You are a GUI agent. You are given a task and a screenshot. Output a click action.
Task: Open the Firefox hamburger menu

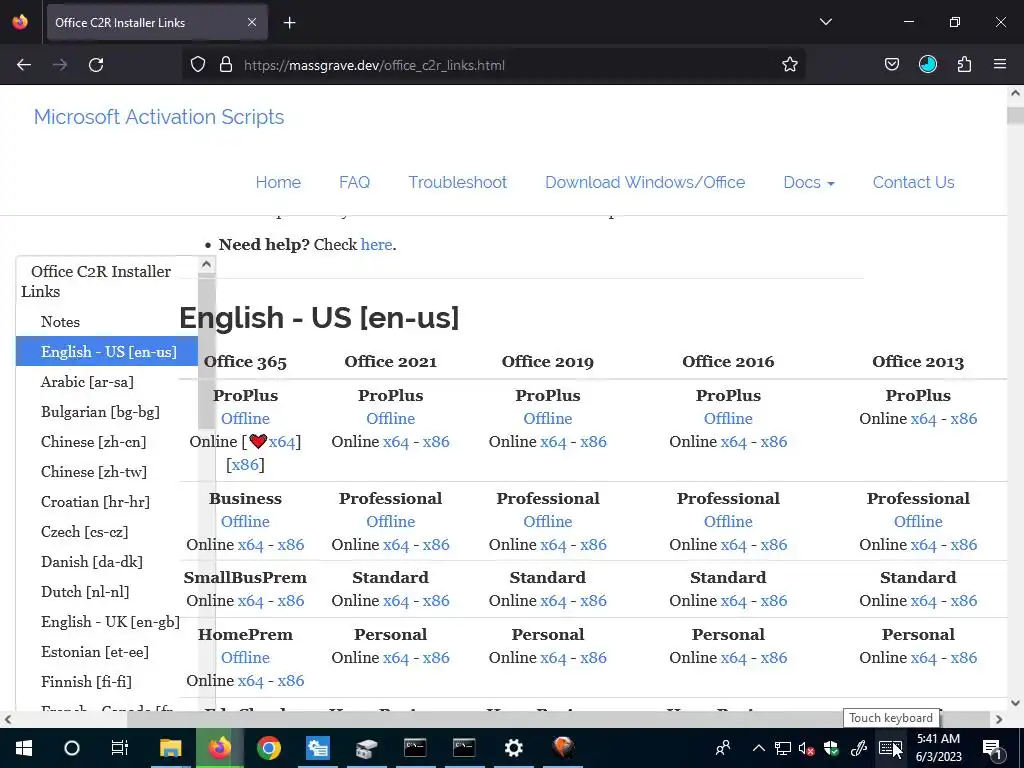(1000, 65)
